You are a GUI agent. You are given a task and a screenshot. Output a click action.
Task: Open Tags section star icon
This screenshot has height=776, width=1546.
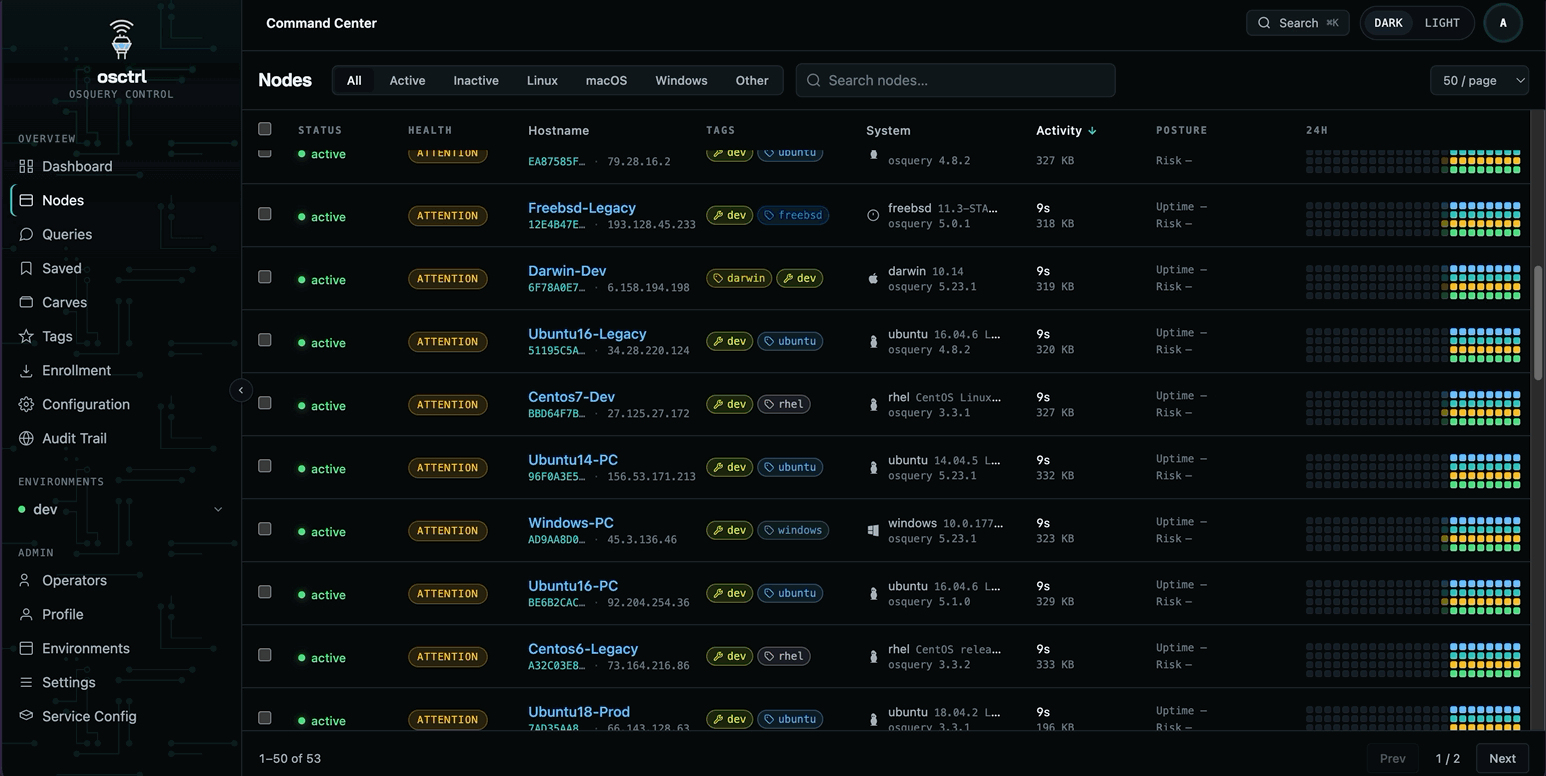coord(26,336)
